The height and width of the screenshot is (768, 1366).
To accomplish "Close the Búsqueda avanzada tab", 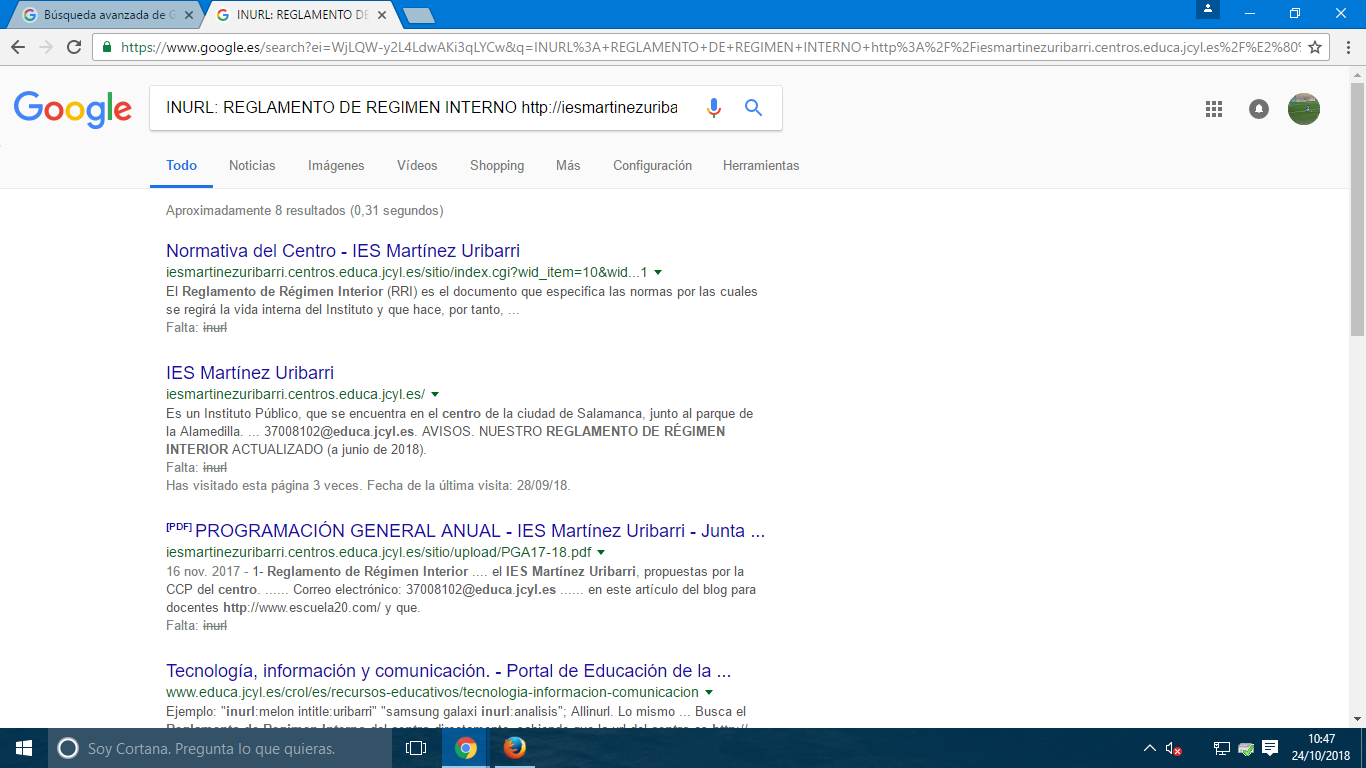I will (x=189, y=15).
